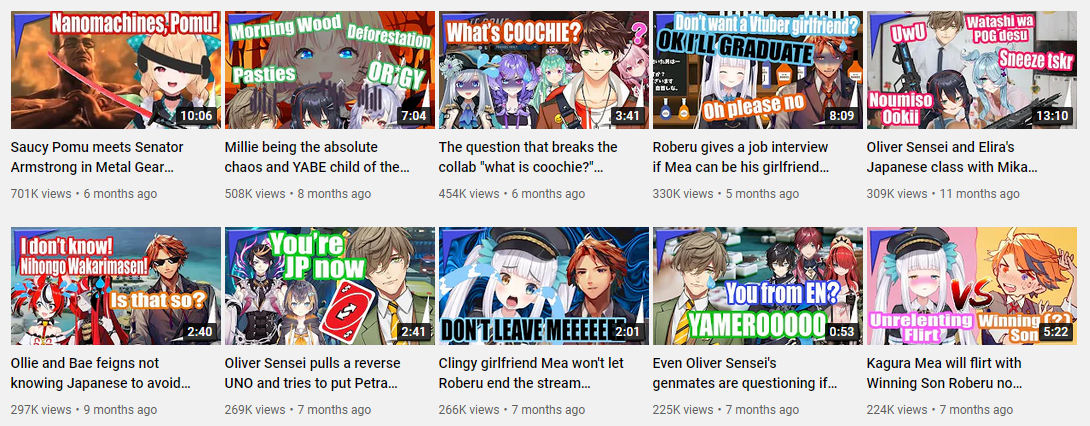1090x426 pixels.
Task: Open the You're JP now thumbnail
Action: click(x=330, y=286)
